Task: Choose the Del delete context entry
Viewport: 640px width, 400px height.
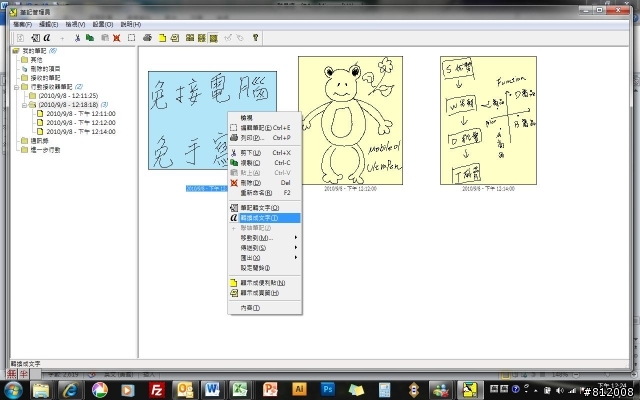Action: (265, 183)
